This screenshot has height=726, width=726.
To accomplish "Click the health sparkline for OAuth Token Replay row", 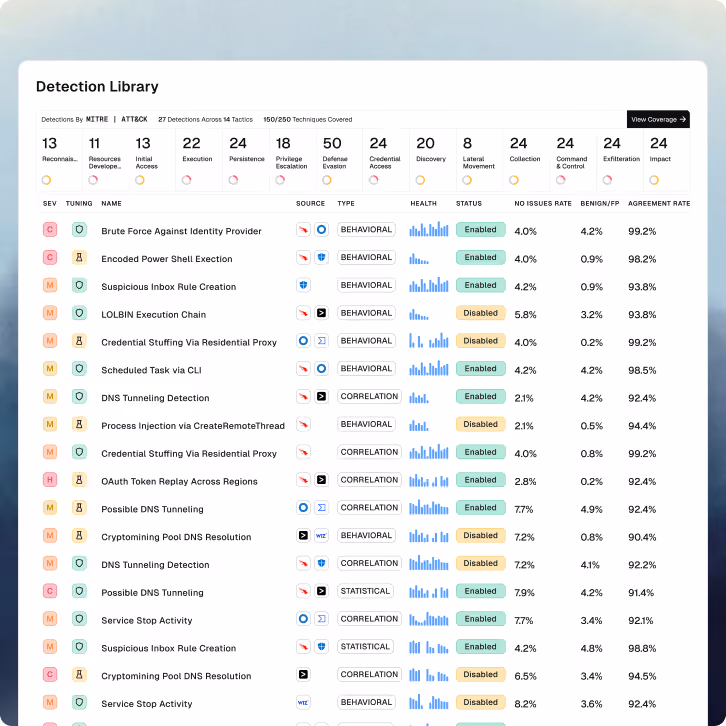I will point(429,480).
